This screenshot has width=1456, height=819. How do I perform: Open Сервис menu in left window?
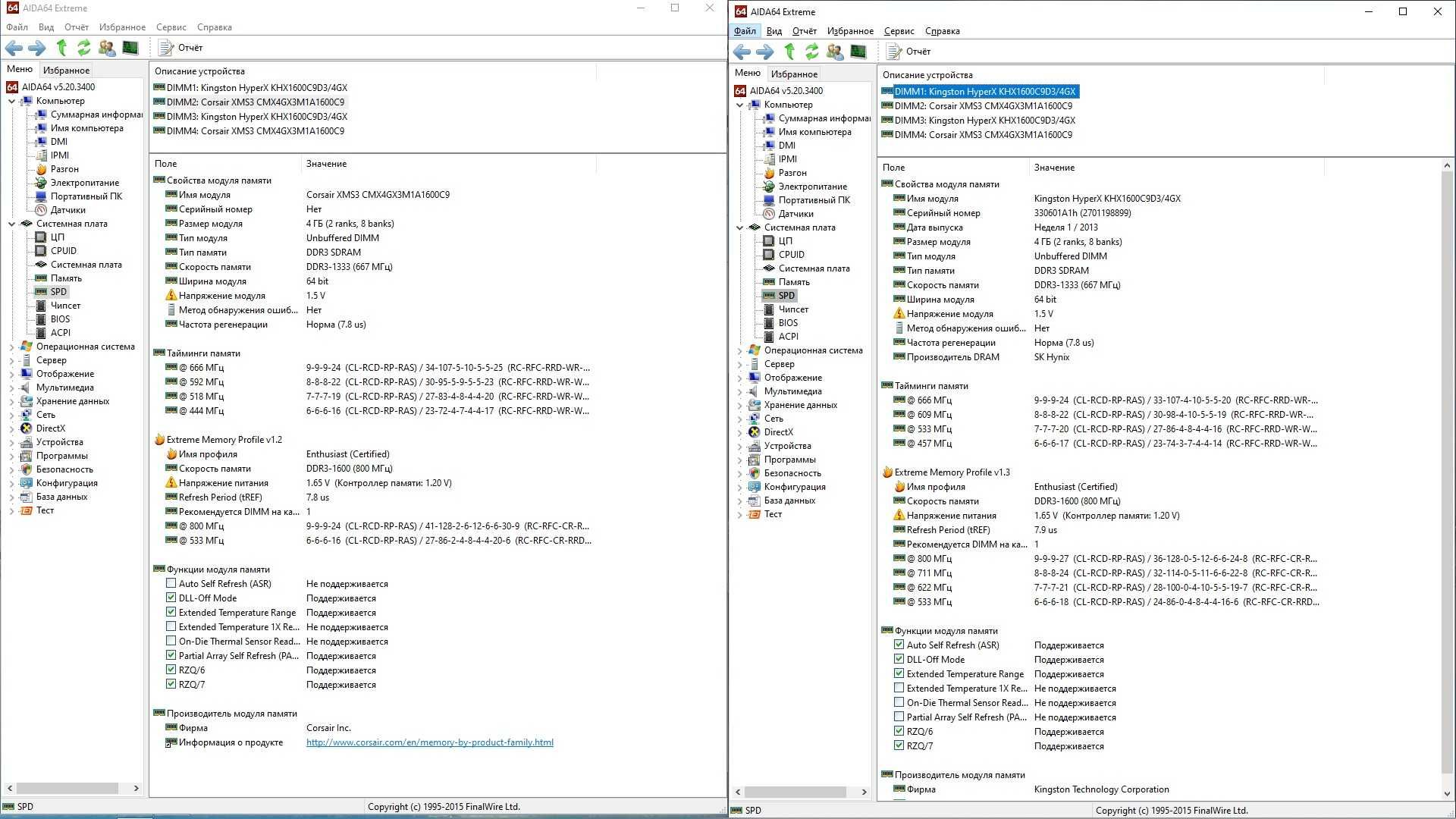tap(171, 27)
